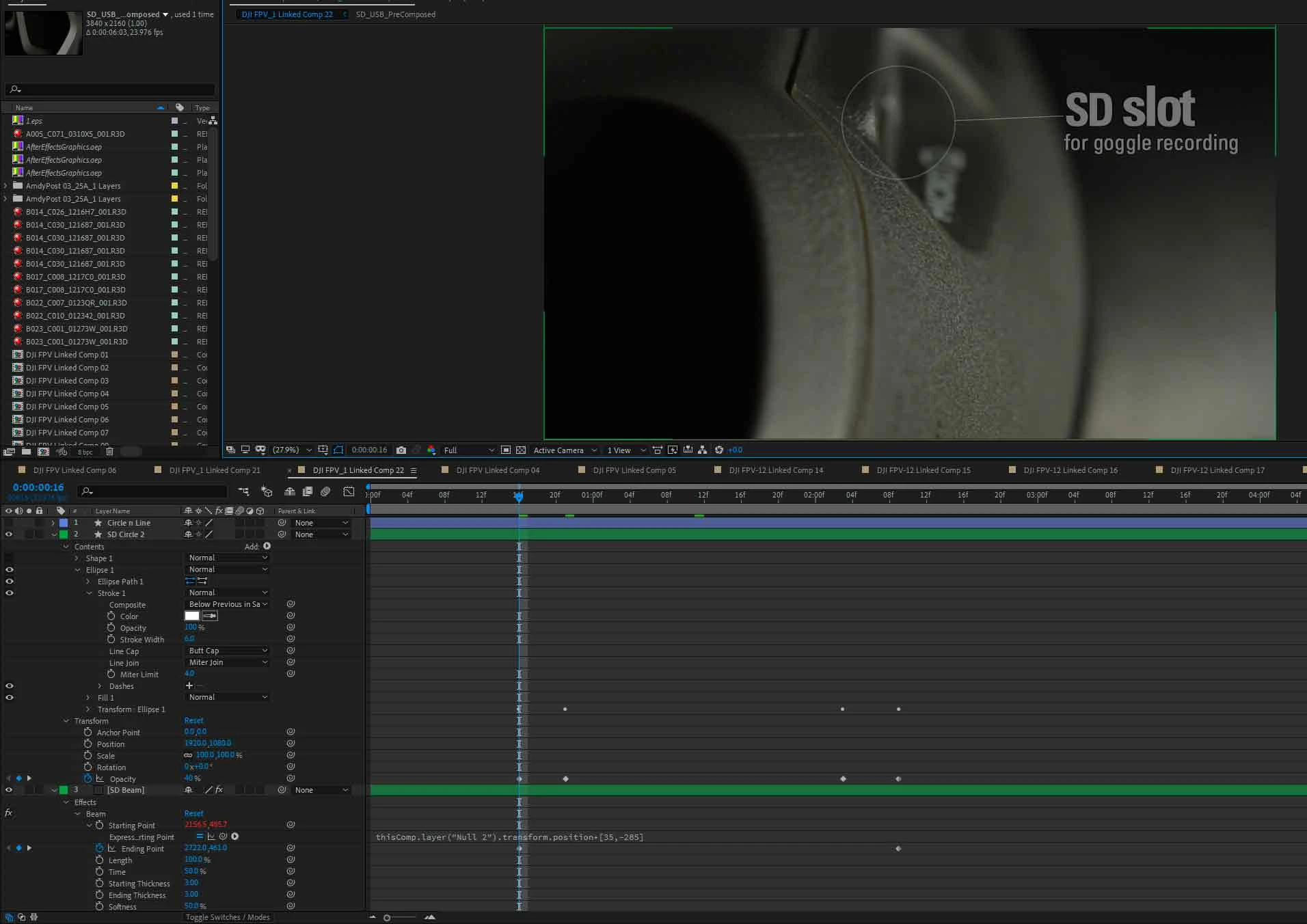Open the Composite Below Previous dropdown
Viewport: 1307px width, 924px height.
coord(227,604)
